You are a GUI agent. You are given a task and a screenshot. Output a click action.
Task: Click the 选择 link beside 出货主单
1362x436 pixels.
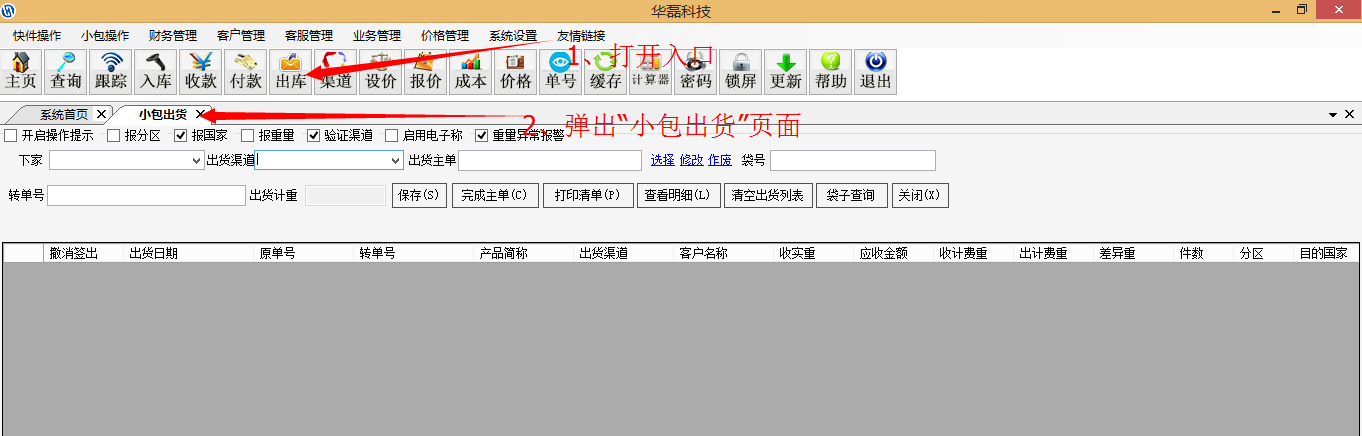[662, 160]
